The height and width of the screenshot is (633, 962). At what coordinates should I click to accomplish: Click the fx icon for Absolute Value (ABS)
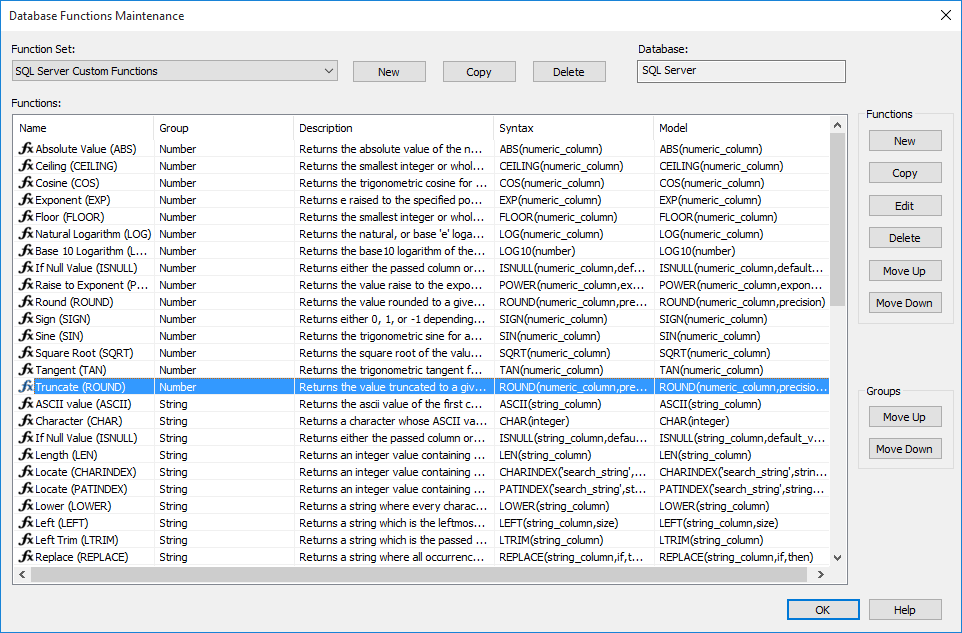tap(26, 149)
